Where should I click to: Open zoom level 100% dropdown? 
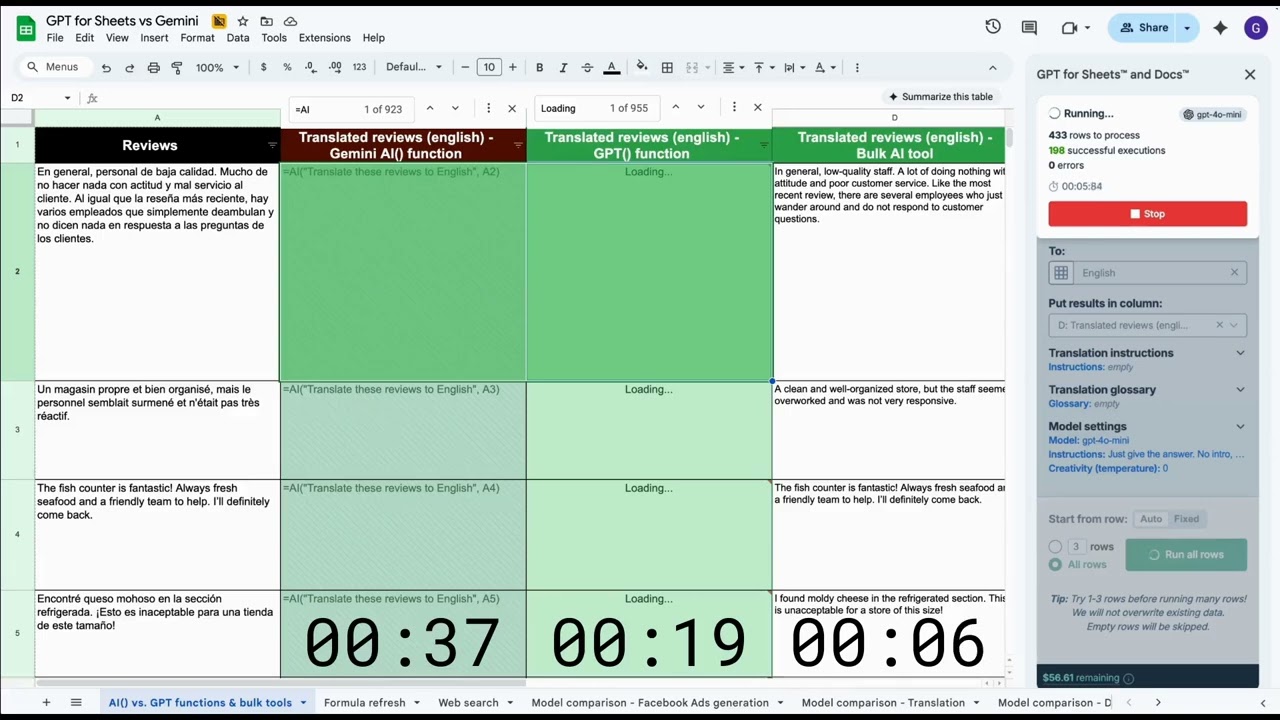(x=218, y=68)
